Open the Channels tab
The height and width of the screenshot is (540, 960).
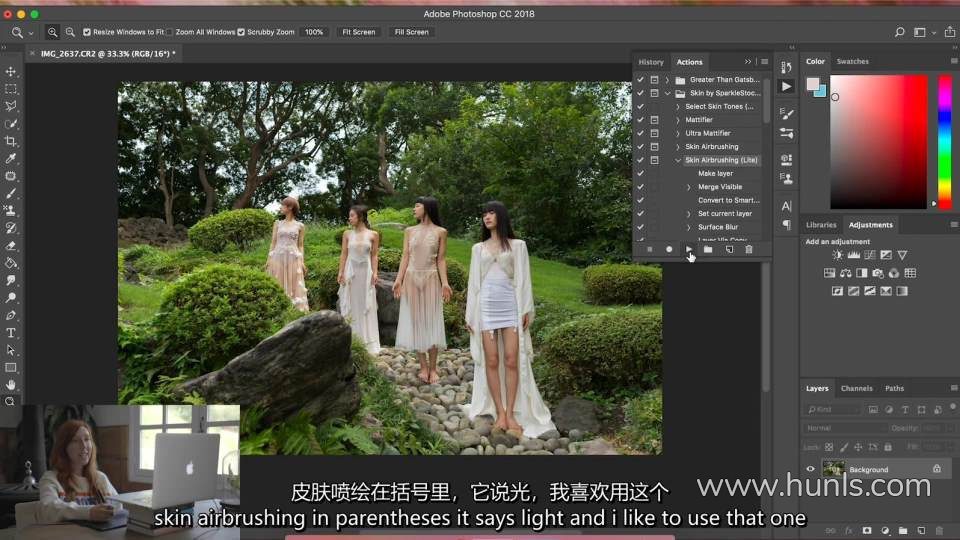(x=856, y=388)
